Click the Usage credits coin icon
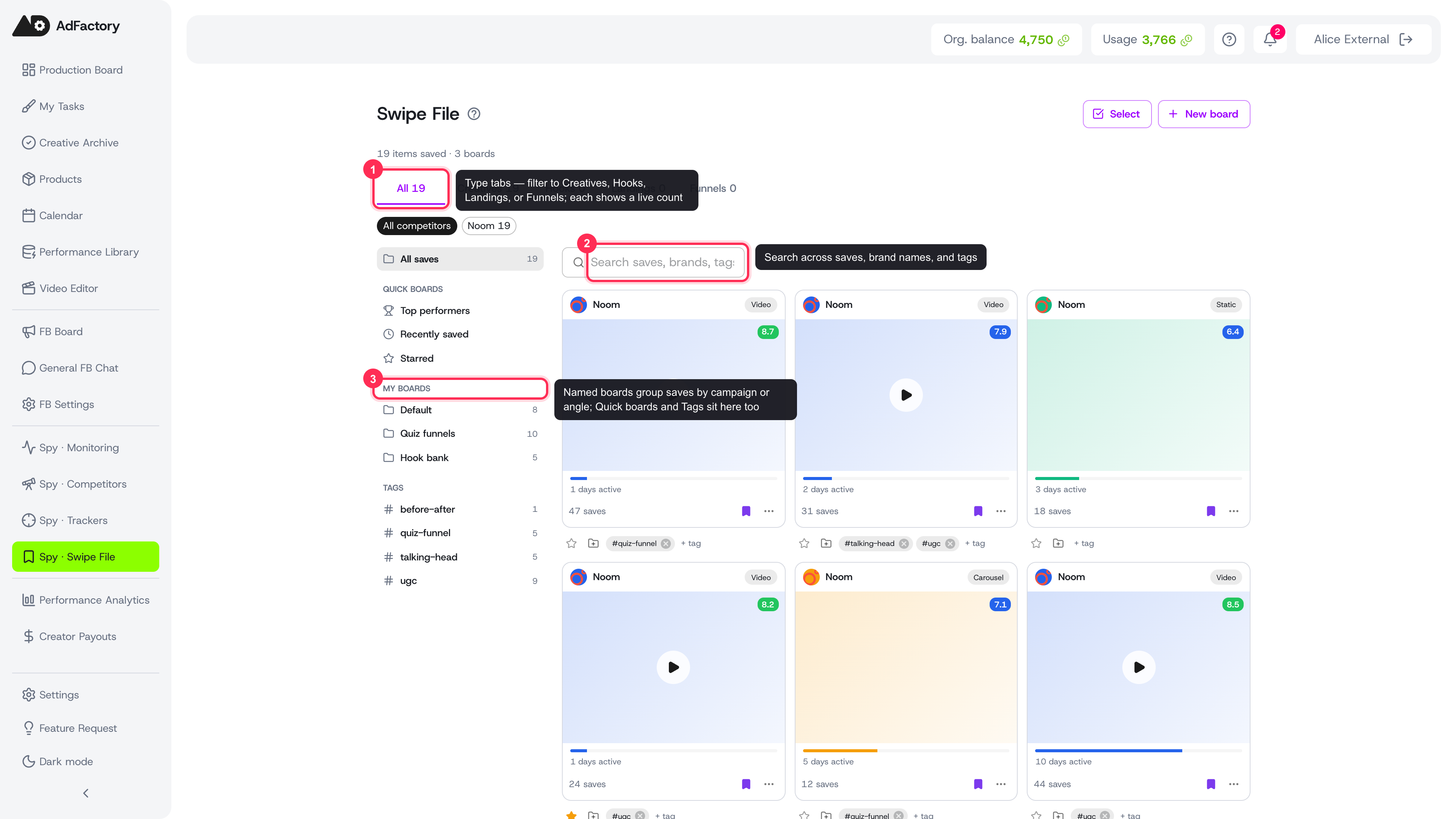1456x819 pixels. tap(1186, 40)
